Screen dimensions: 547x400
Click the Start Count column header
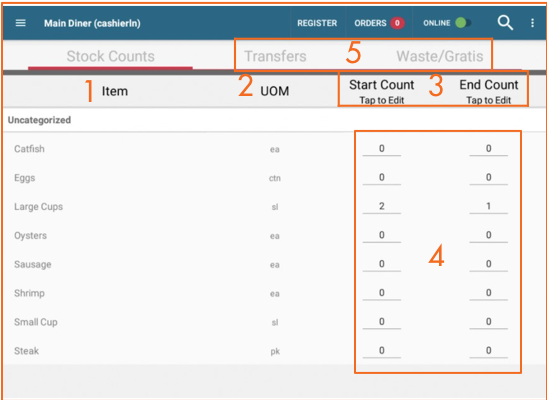tap(382, 91)
